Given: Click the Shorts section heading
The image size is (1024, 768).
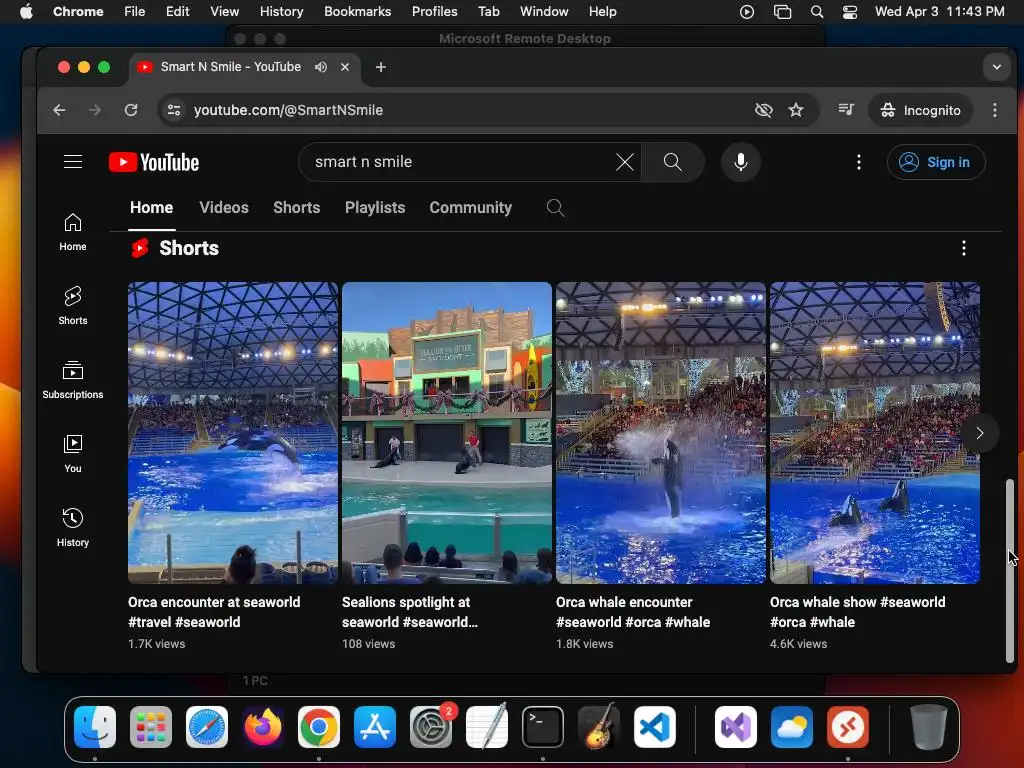Looking at the screenshot, I should pos(189,248).
